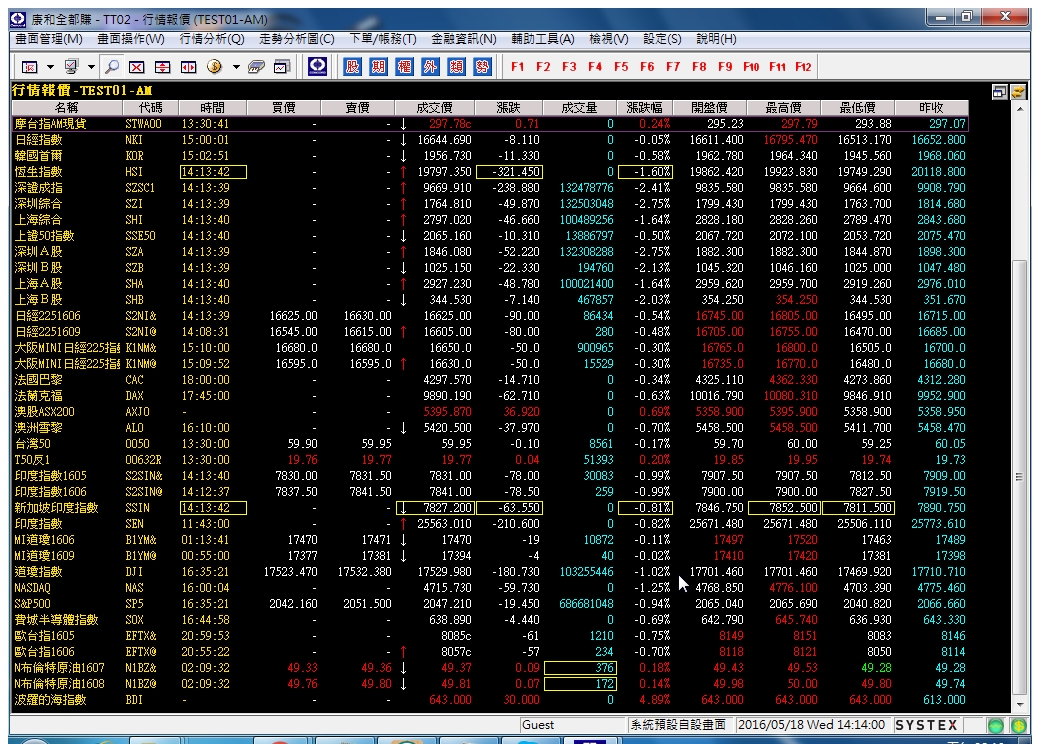
Task: Select the 勢 trend category button
Action: (482, 66)
